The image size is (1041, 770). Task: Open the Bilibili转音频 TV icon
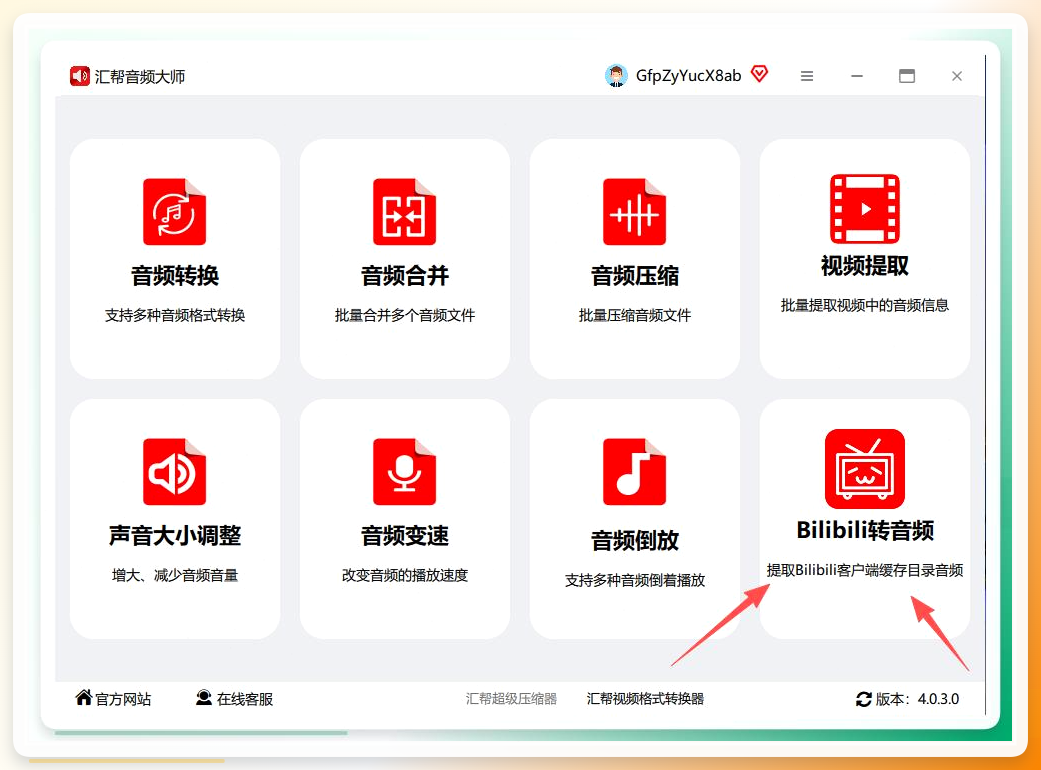point(864,469)
